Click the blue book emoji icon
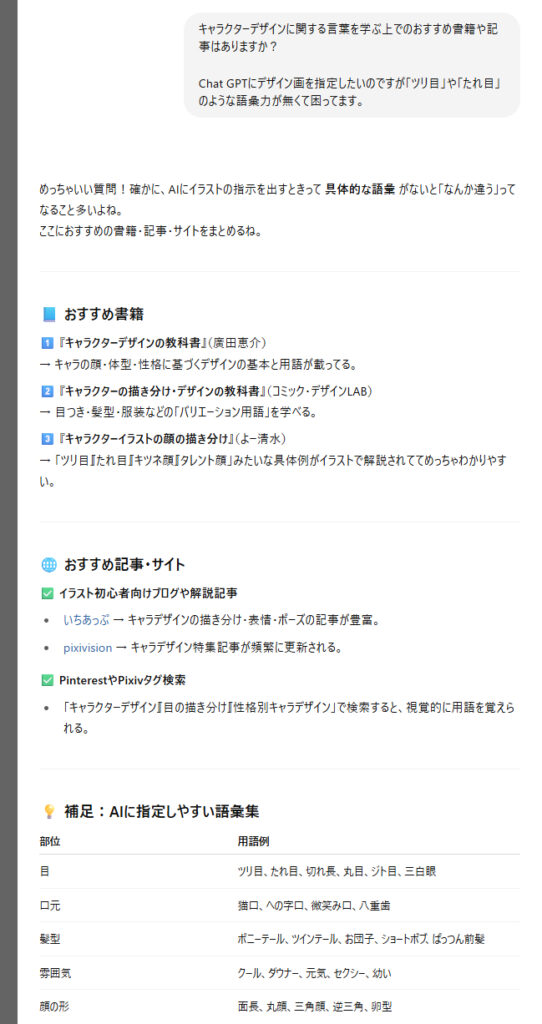542x1024 pixels. 48,314
